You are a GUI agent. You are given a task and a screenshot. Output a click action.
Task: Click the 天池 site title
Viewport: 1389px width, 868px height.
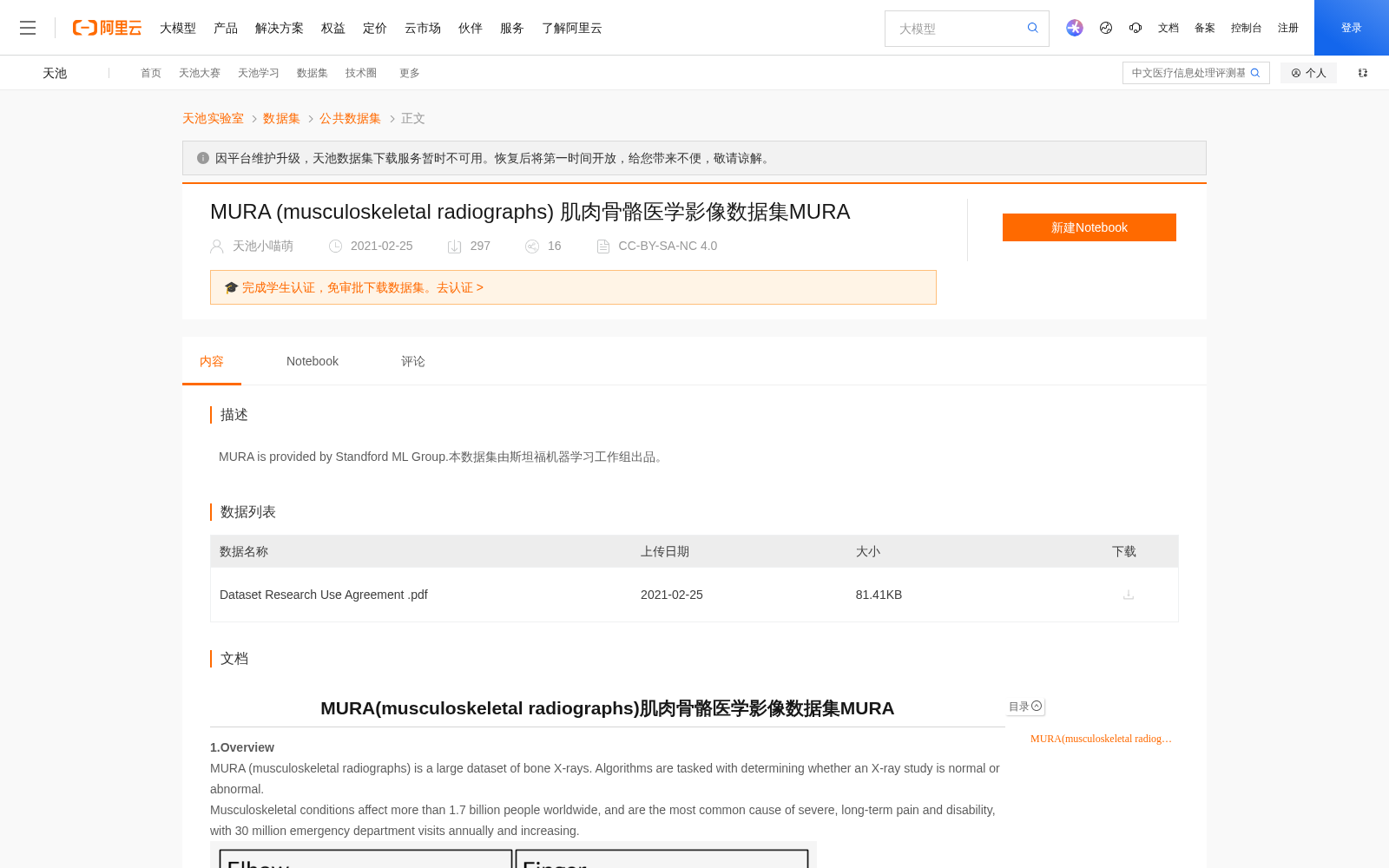pyautogui.click(x=55, y=73)
